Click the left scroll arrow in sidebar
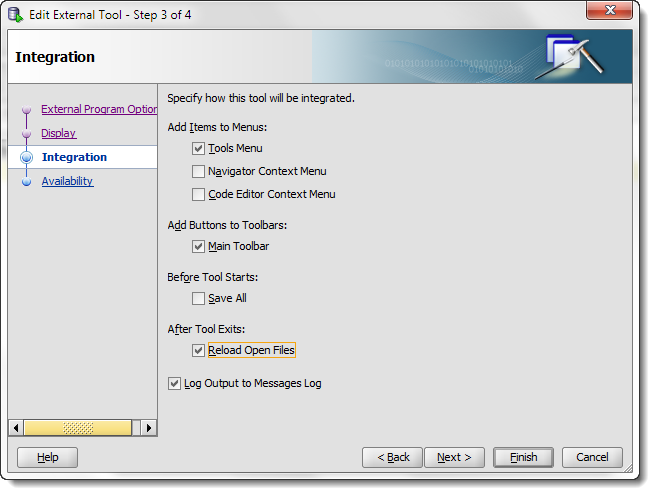The height and width of the screenshot is (495, 655). pos(16,428)
